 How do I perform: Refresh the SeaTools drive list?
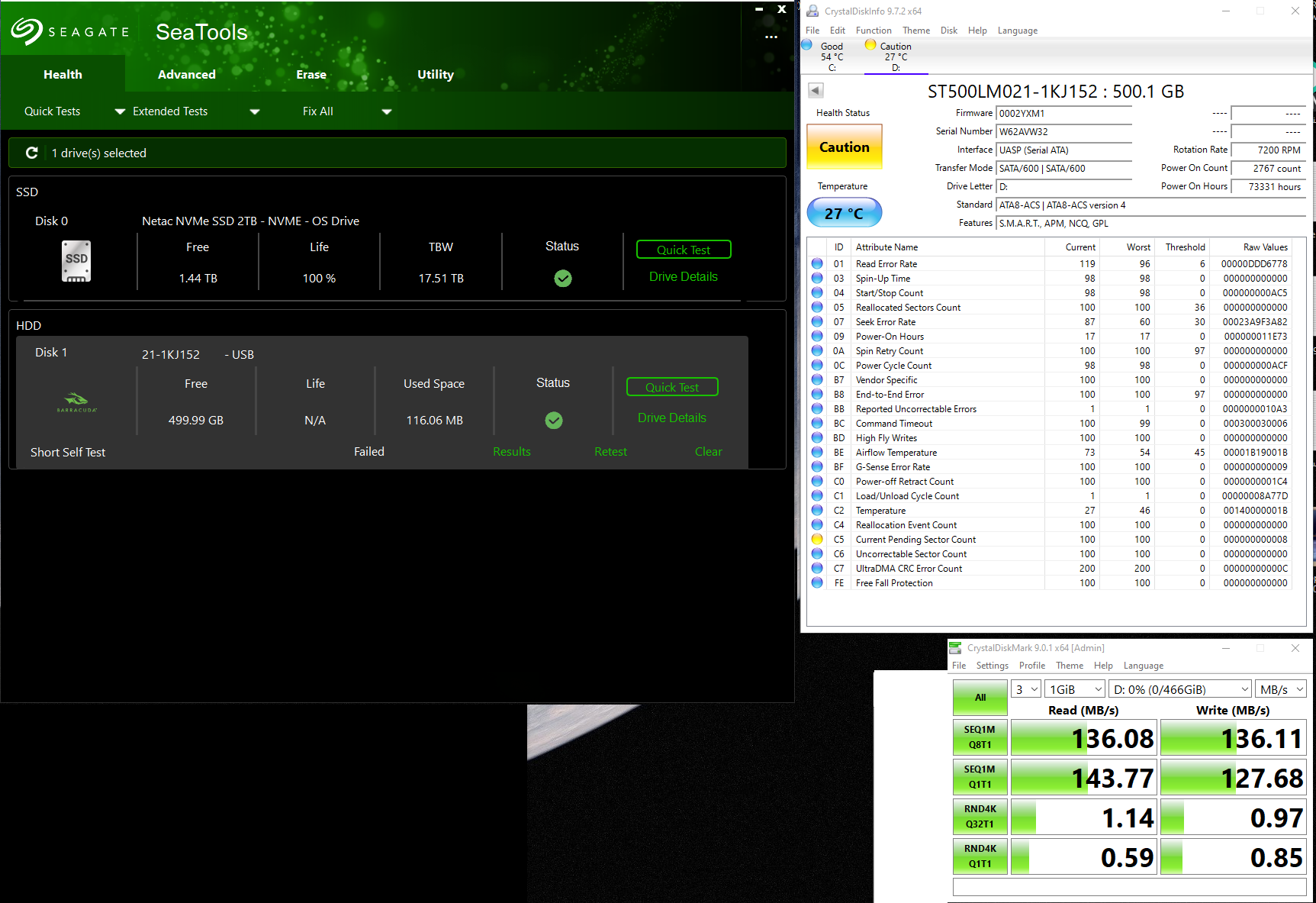tap(32, 153)
